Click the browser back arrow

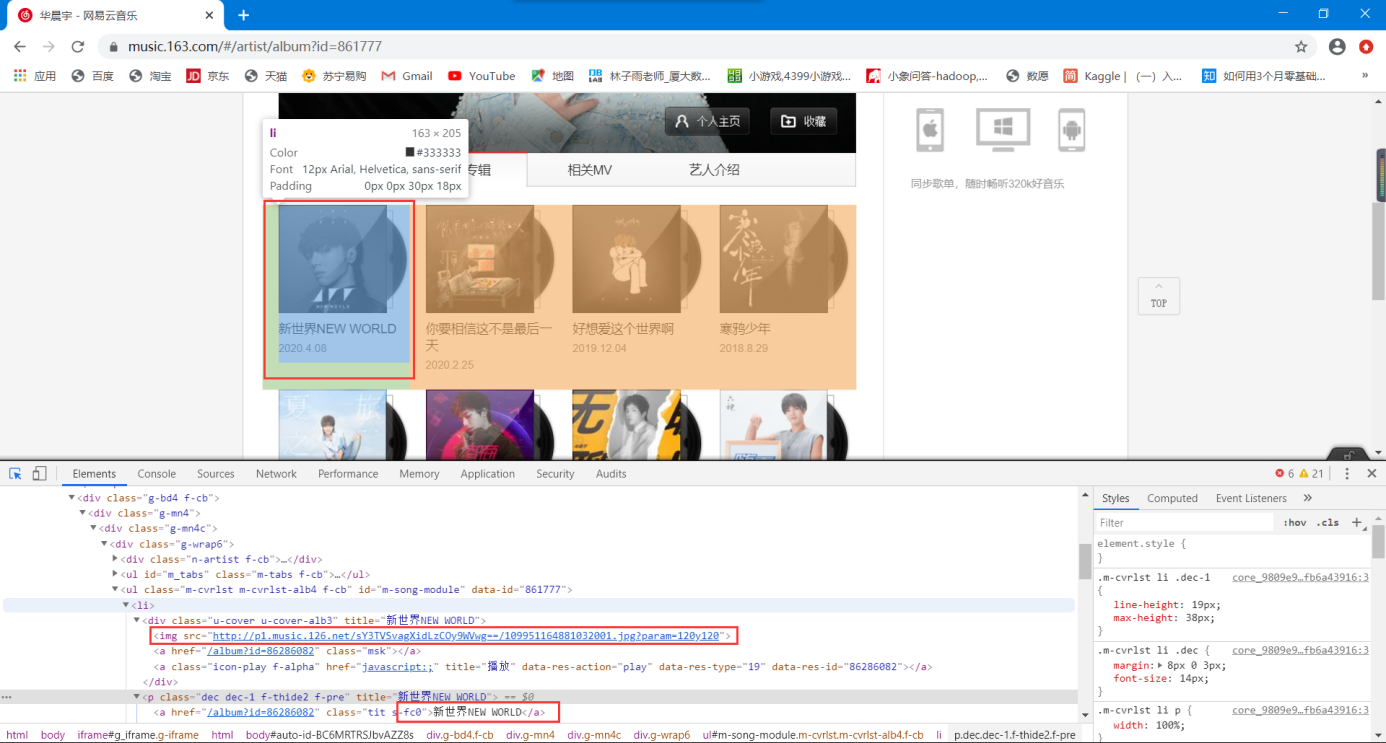(19, 46)
